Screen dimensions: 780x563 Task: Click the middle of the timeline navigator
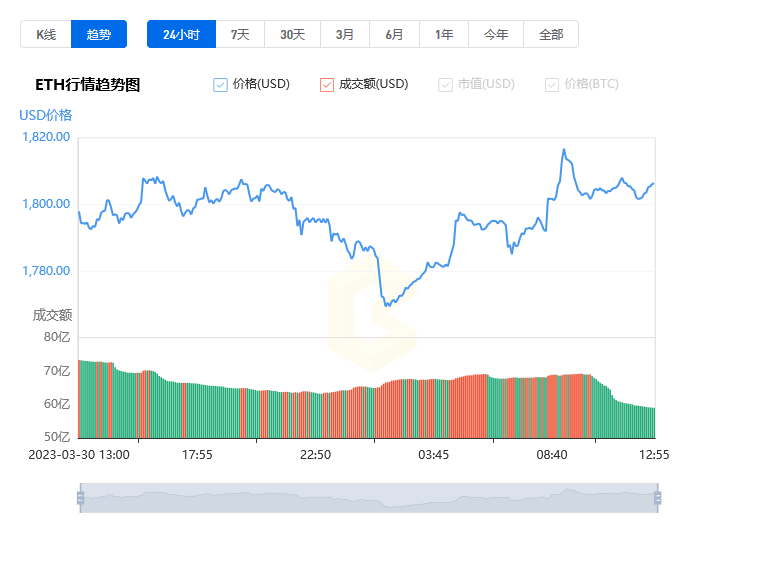point(369,498)
